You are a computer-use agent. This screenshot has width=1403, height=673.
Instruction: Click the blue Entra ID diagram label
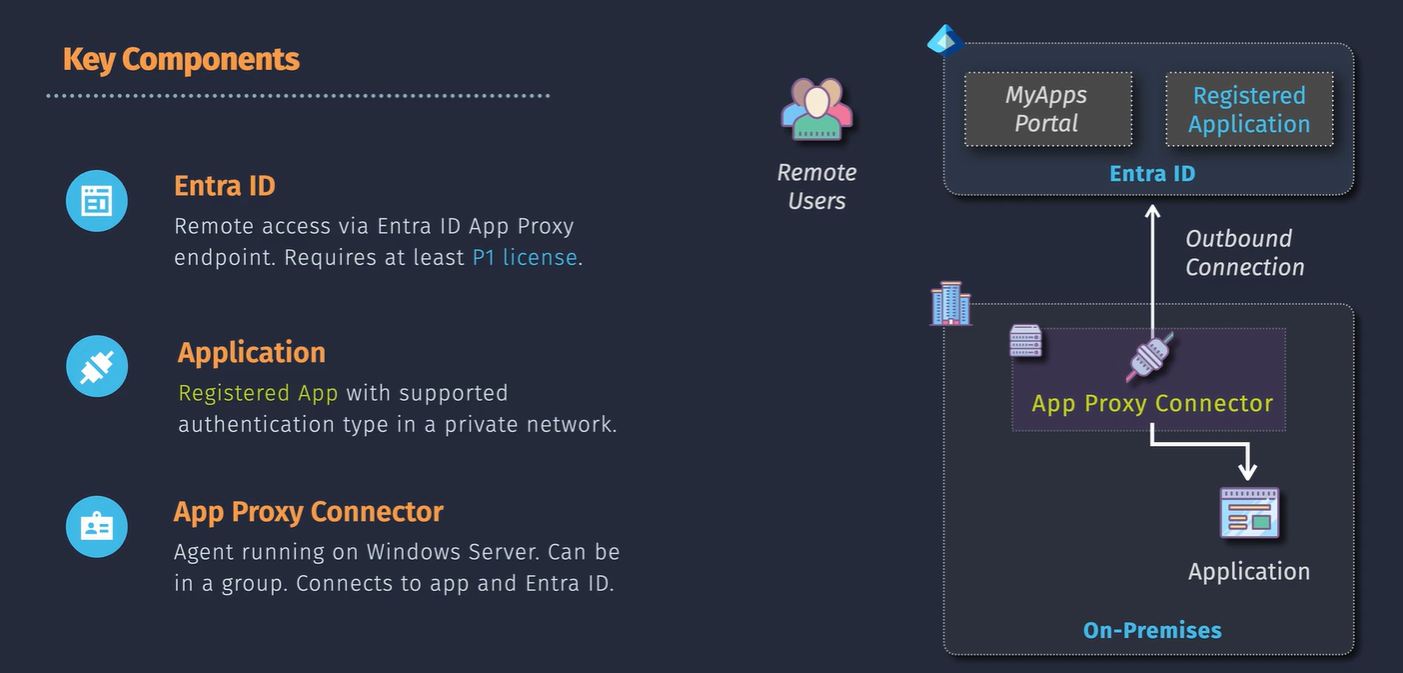(1152, 174)
